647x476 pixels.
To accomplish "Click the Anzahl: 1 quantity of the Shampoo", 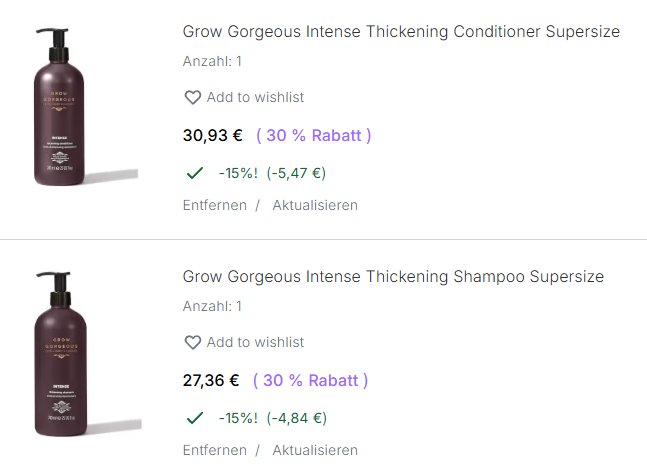I will tap(212, 307).
